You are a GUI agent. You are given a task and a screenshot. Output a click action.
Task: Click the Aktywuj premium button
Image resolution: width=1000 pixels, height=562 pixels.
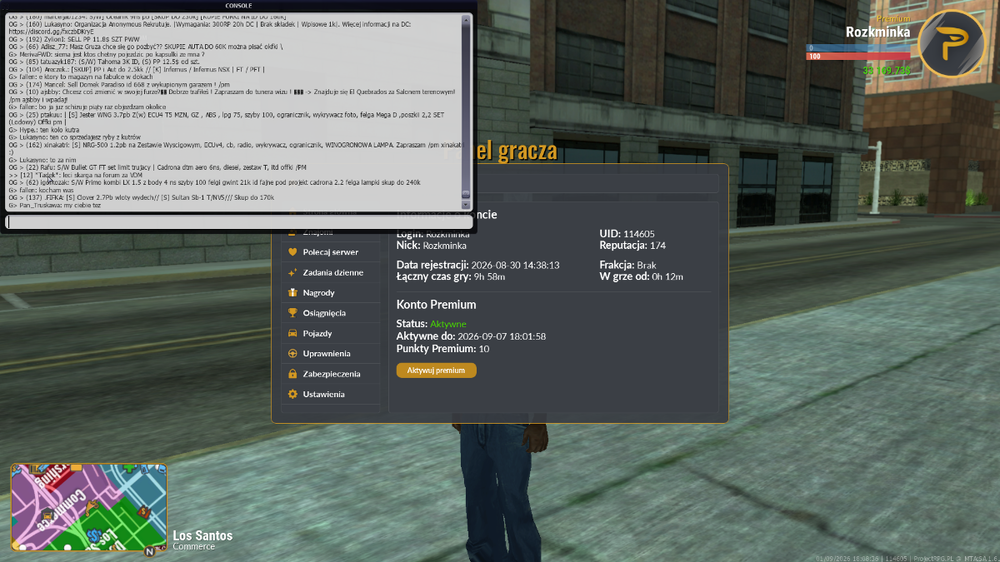coord(436,370)
